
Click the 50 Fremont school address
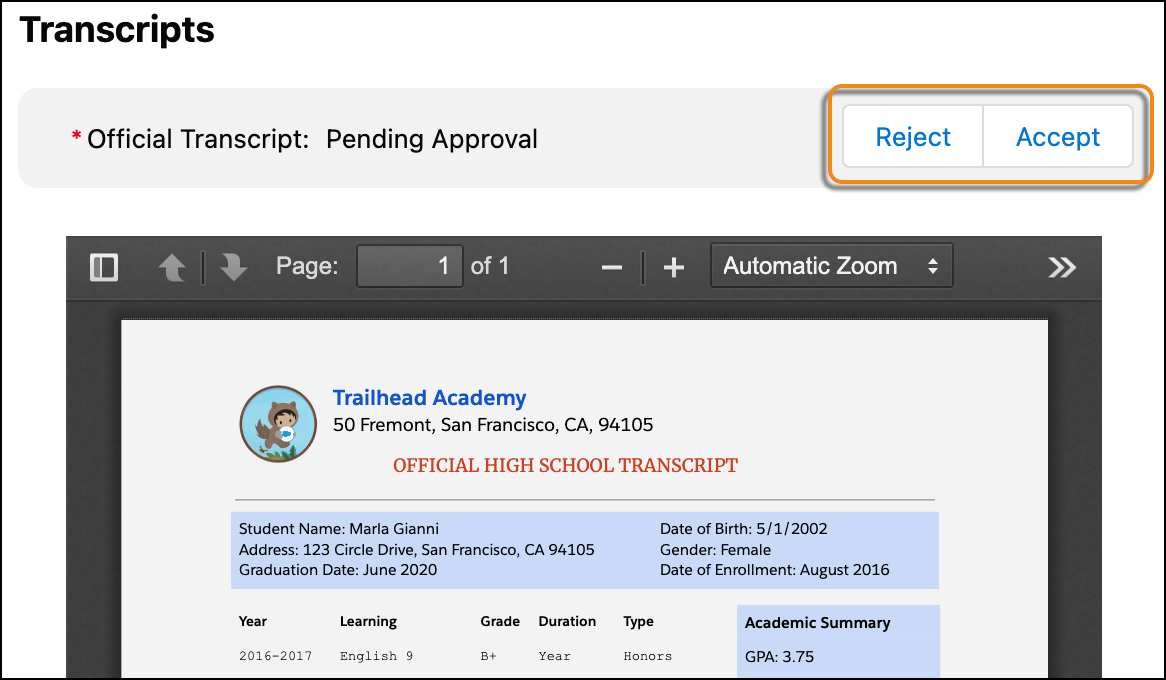(x=493, y=425)
